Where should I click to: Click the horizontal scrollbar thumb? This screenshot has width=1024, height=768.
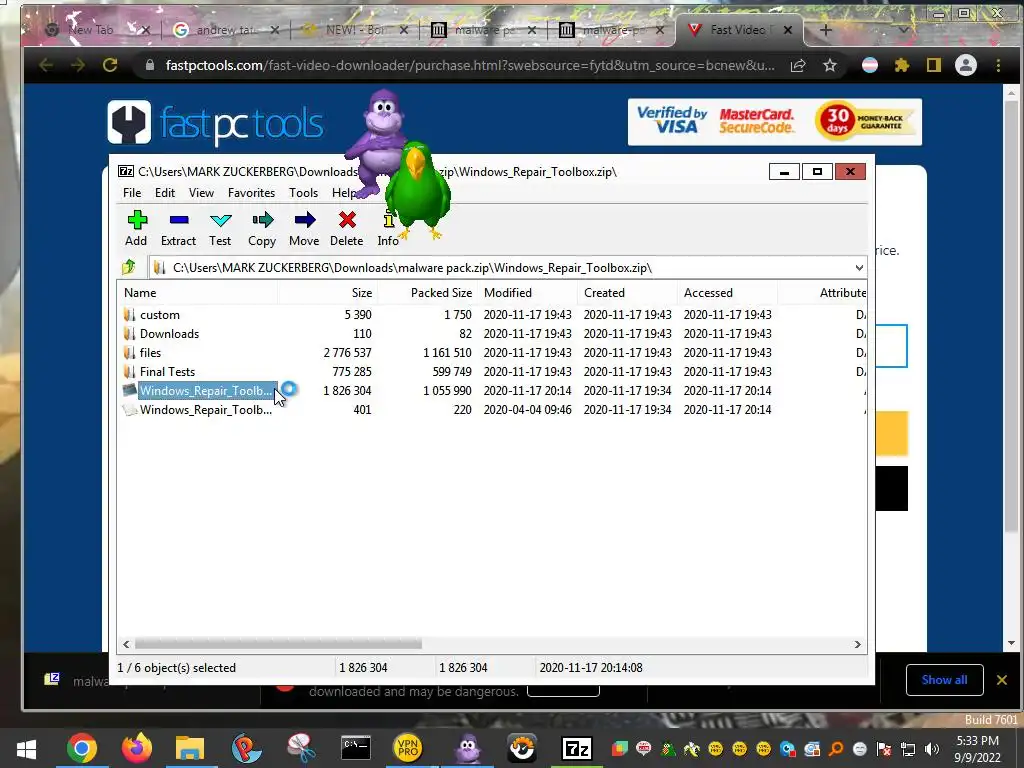(x=279, y=645)
